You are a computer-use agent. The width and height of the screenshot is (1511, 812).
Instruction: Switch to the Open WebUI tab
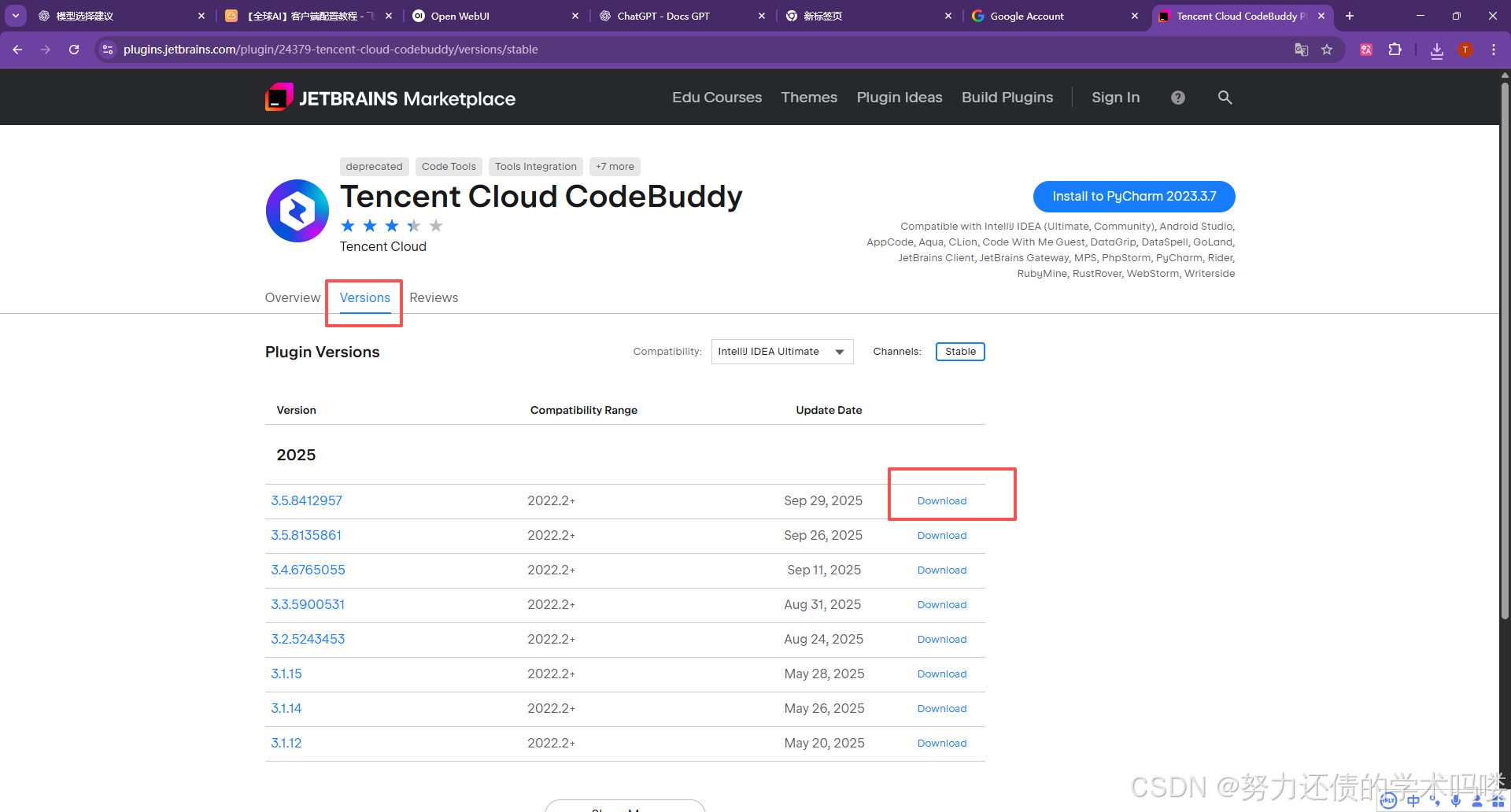[x=496, y=16]
